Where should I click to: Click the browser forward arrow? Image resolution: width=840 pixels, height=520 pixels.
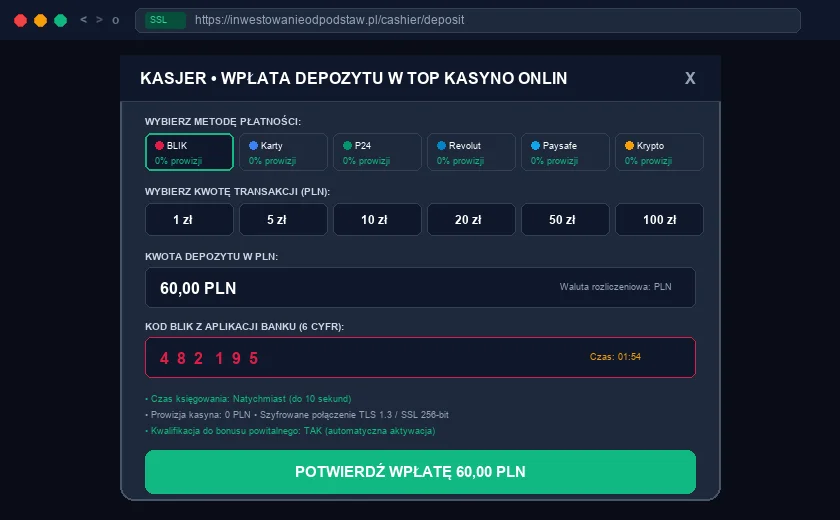99,20
